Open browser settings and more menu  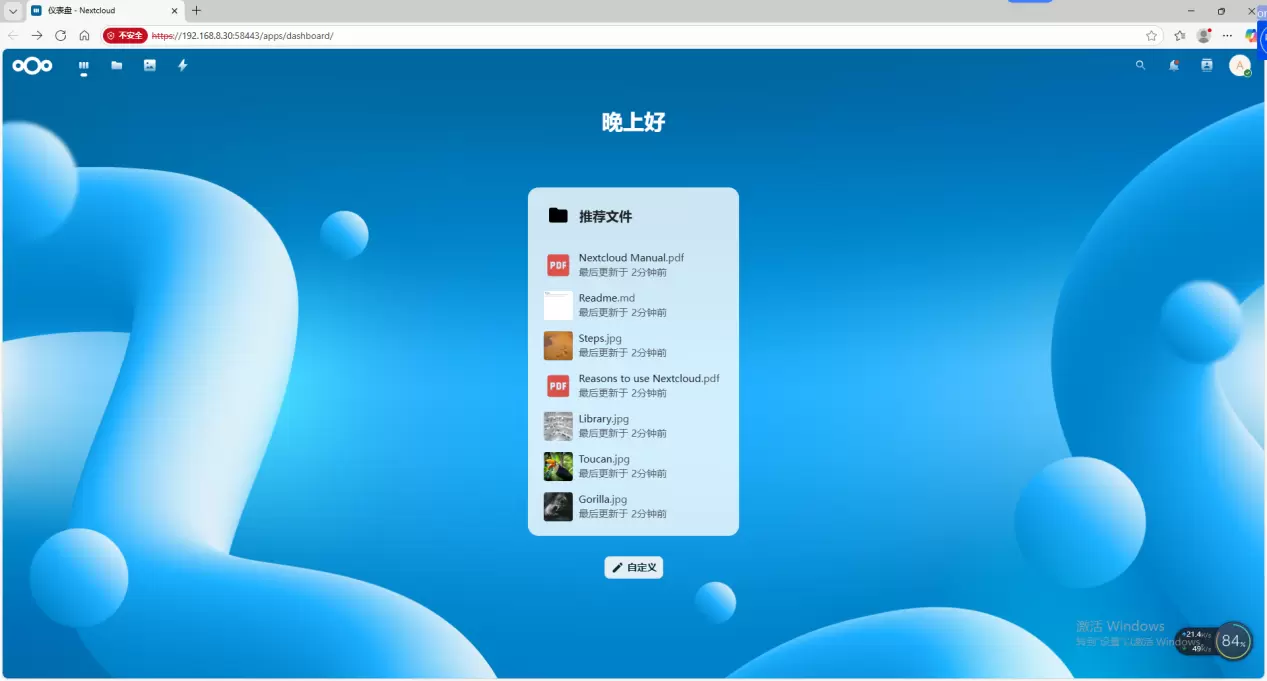coord(1227,35)
